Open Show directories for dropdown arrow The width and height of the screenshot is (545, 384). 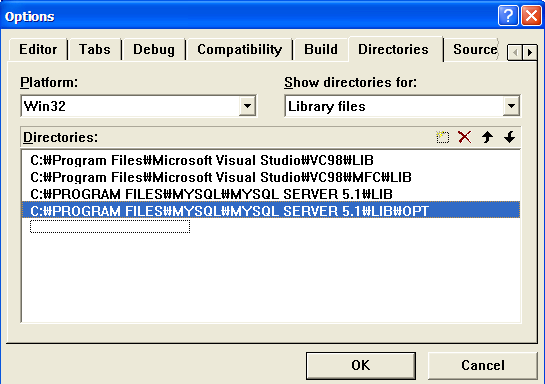(511, 106)
